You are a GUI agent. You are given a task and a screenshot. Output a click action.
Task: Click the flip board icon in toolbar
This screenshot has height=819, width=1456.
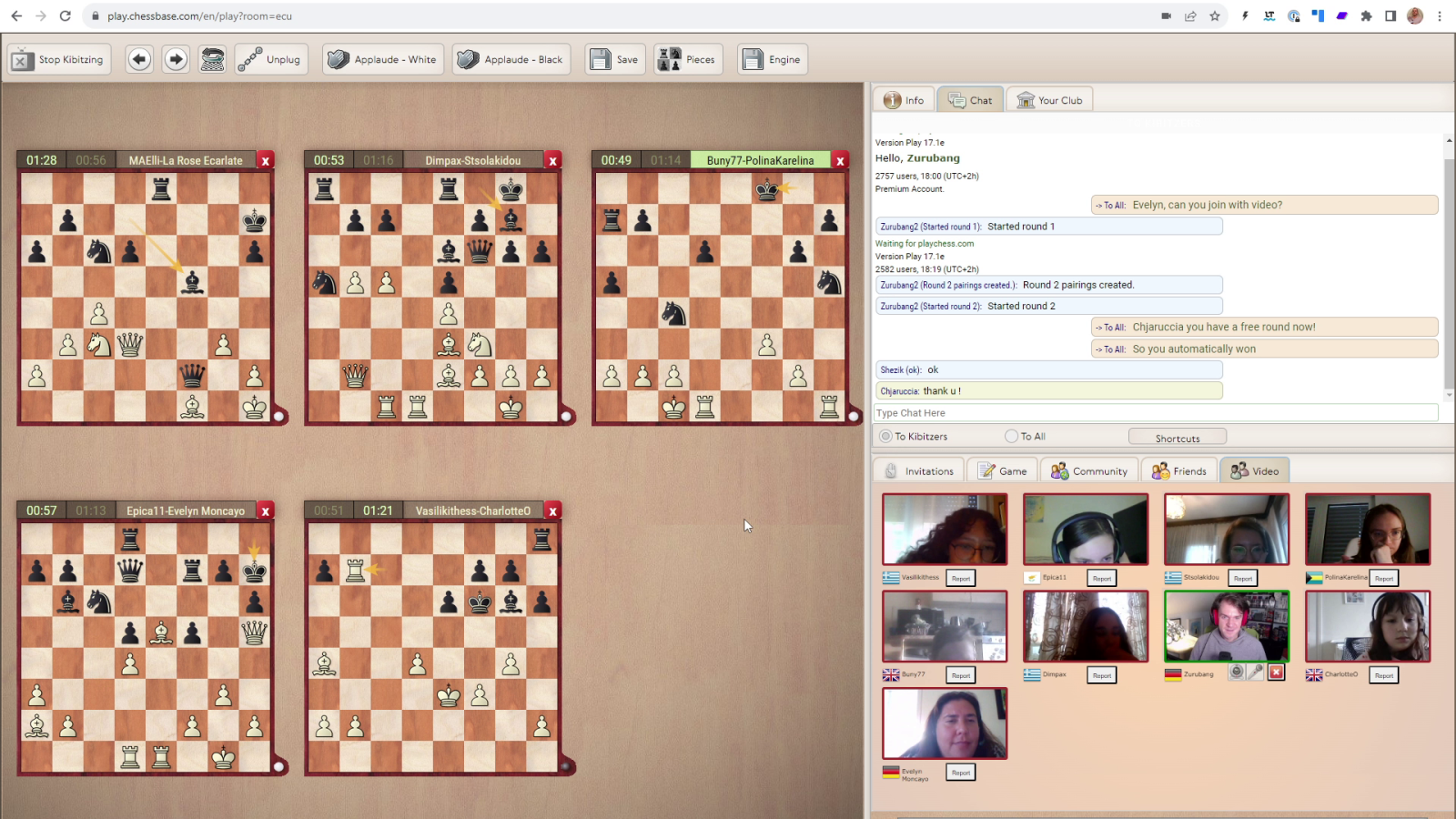(213, 59)
